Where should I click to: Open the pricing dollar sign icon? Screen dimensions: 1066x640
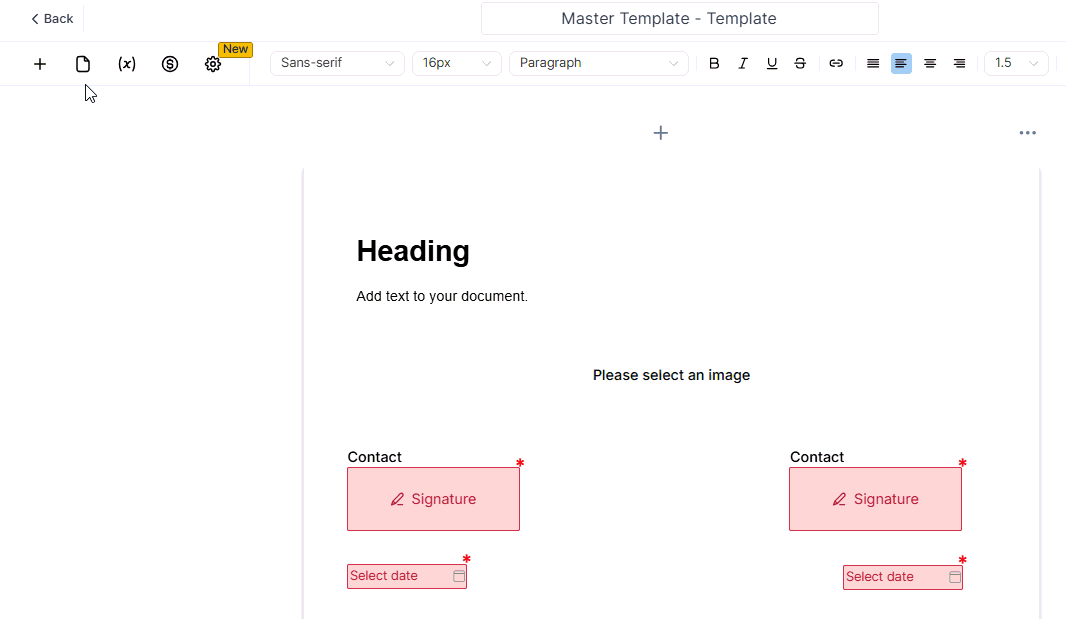click(170, 64)
